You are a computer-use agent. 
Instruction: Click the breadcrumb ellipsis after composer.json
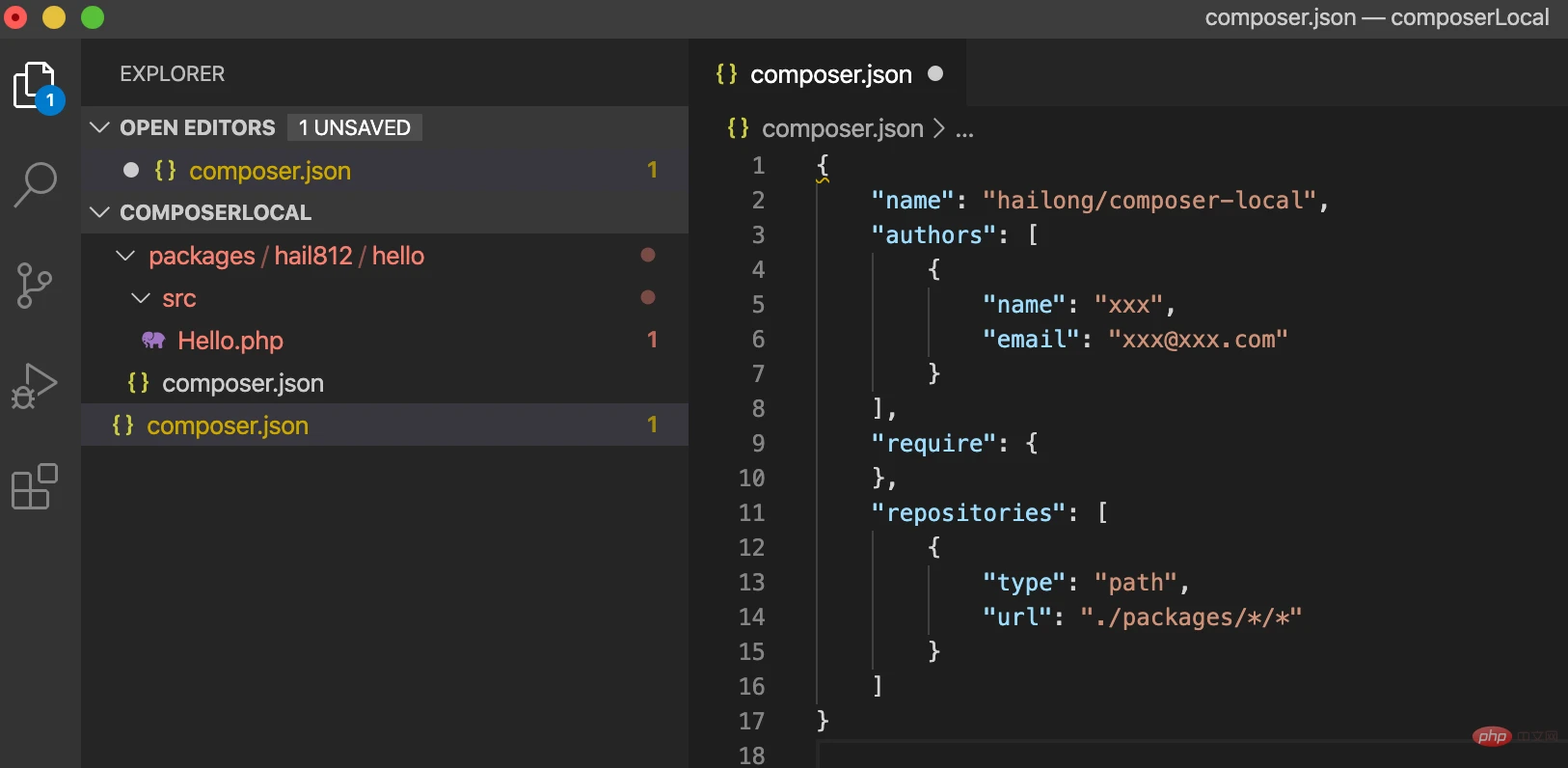tap(964, 129)
